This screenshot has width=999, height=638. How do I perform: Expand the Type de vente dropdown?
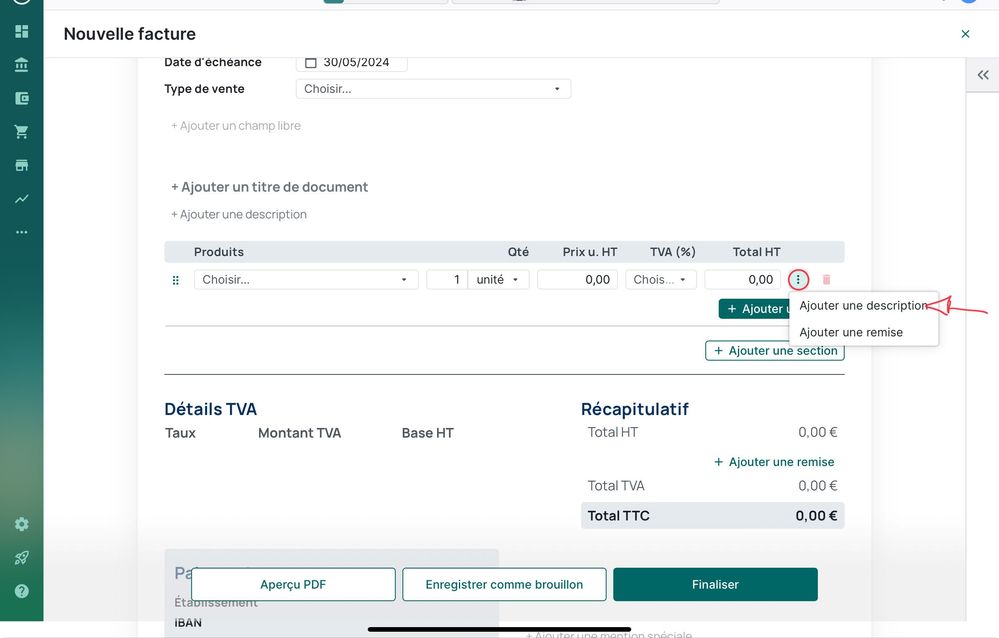pos(433,89)
